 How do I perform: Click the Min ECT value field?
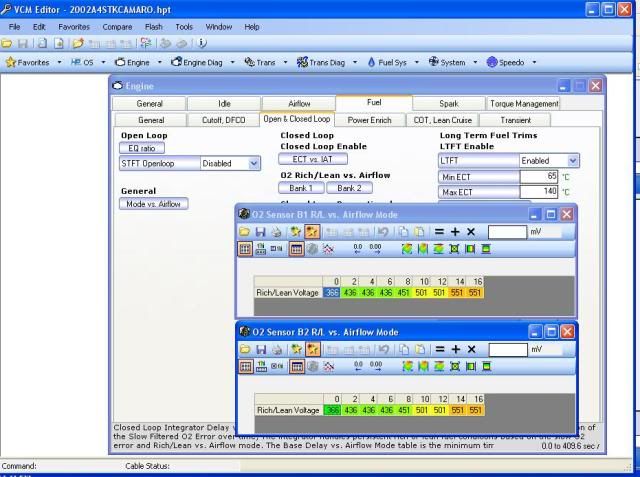[x=538, y=176]
